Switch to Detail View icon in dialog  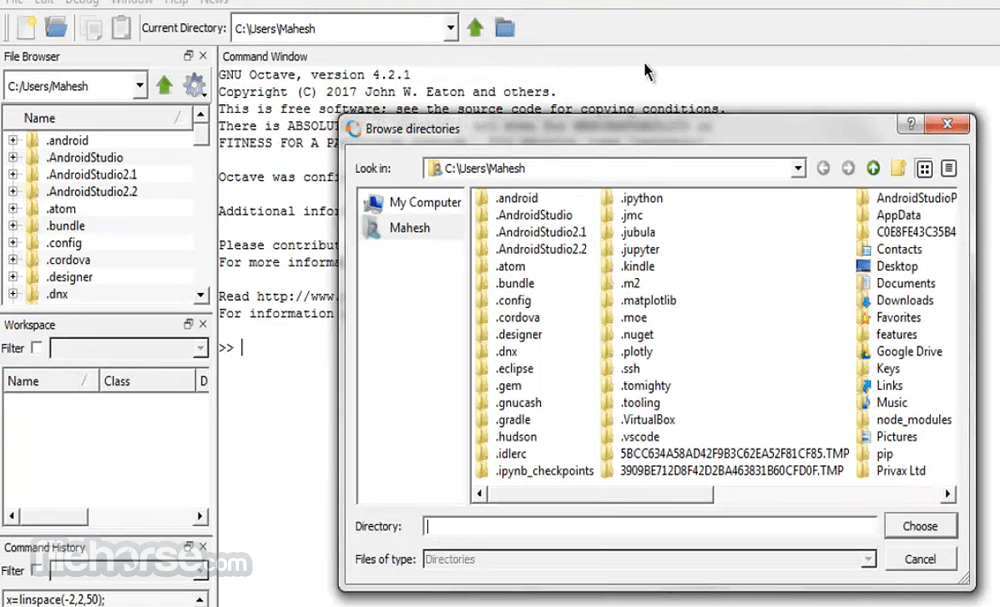[x=949, y=168]
